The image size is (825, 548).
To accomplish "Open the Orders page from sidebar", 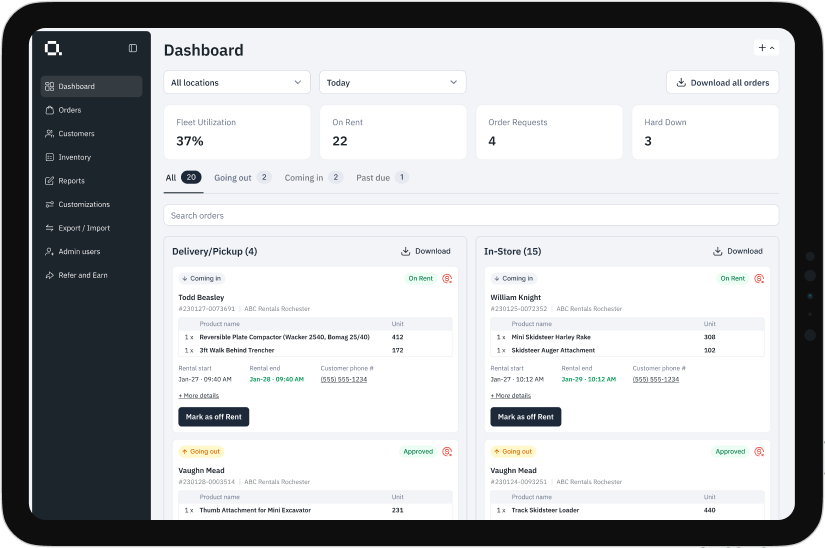I will click(x=69, y=110).
